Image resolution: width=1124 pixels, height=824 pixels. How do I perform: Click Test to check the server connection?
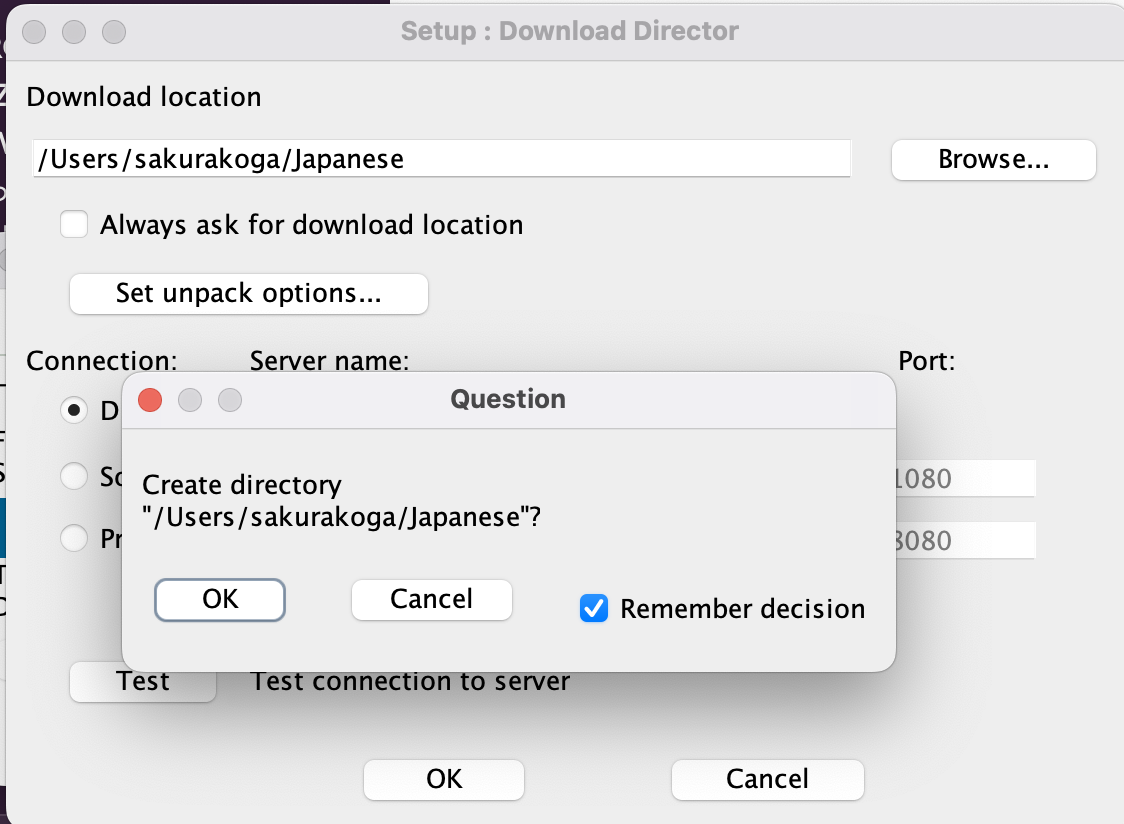click(142, 681)
